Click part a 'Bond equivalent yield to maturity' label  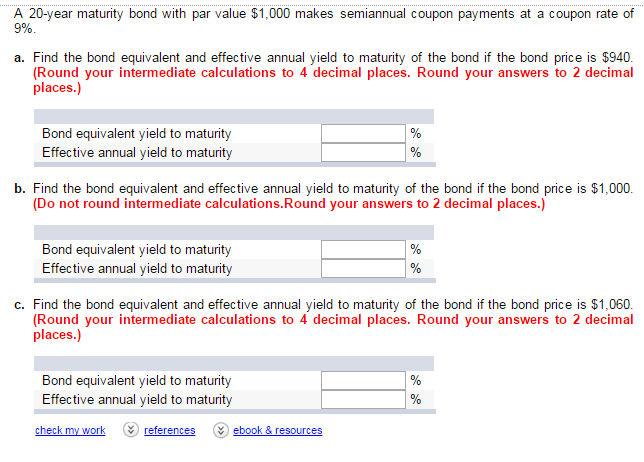136,134
